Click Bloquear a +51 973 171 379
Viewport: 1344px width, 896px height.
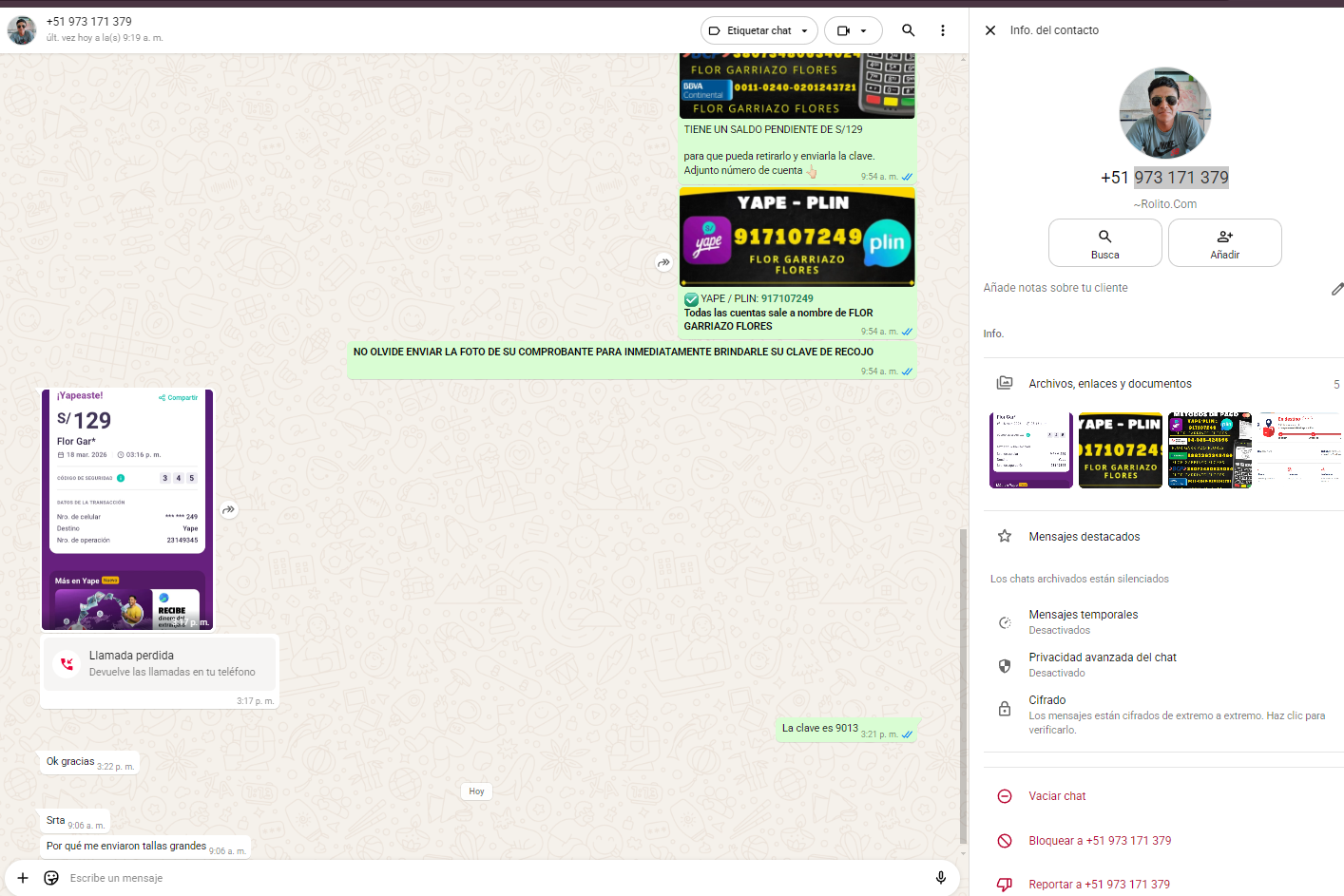coord(1099,841)
